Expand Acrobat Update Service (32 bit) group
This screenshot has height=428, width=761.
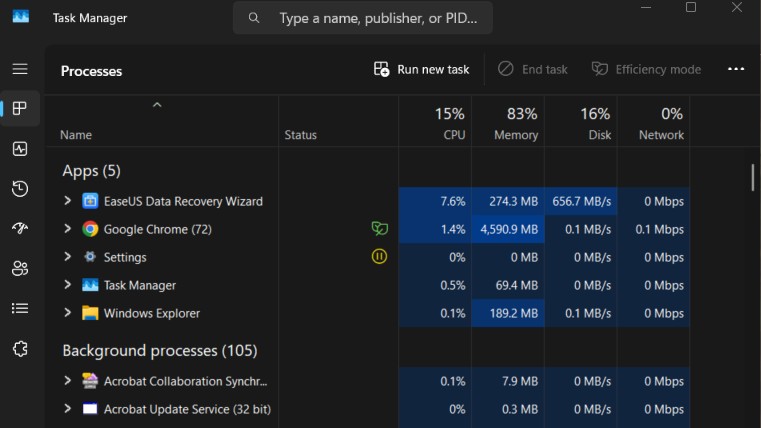(x=67, y=409)
